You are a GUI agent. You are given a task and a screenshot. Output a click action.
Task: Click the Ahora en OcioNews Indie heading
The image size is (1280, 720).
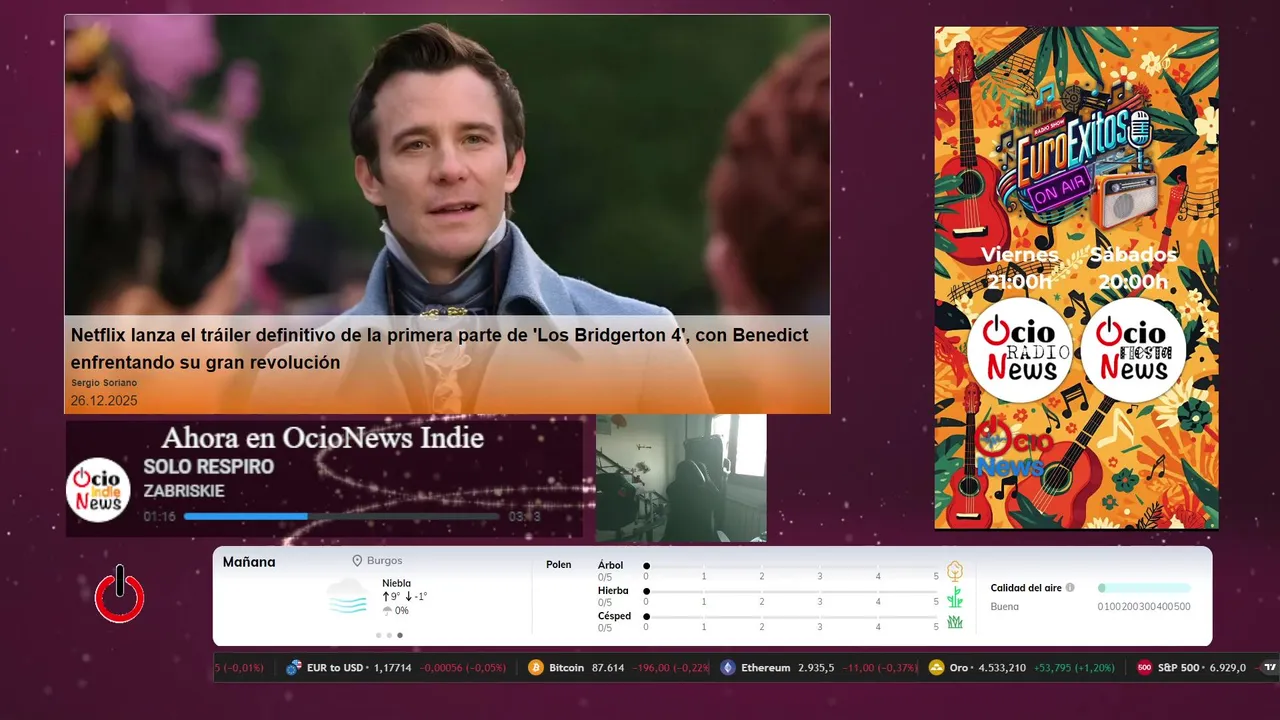pos(322,438)
